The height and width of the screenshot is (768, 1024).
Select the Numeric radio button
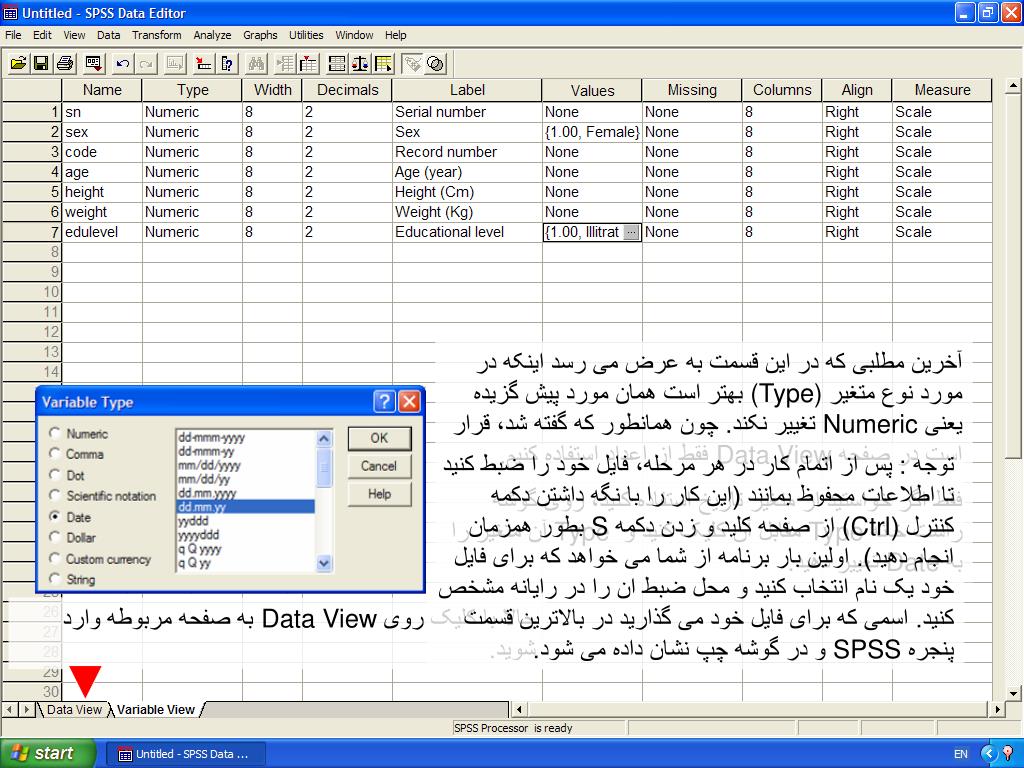(x=55, y=433)
